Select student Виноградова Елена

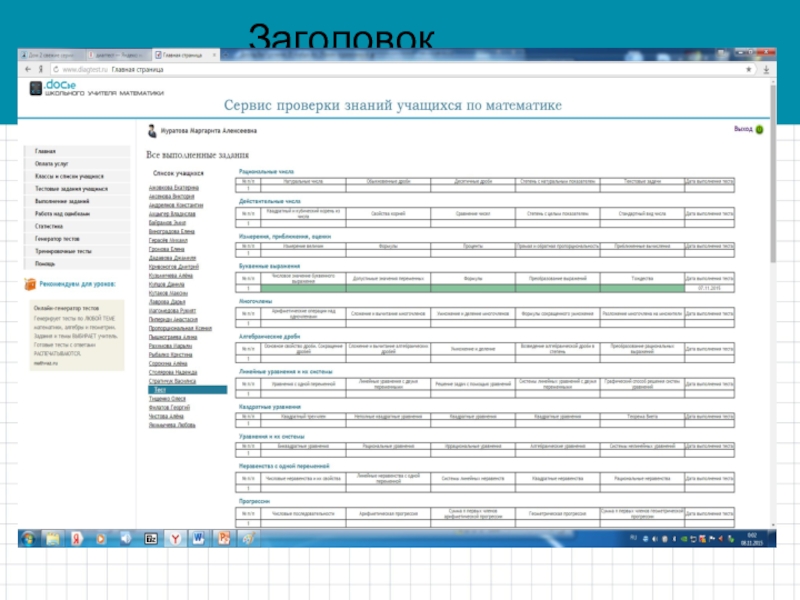[171, 232]
